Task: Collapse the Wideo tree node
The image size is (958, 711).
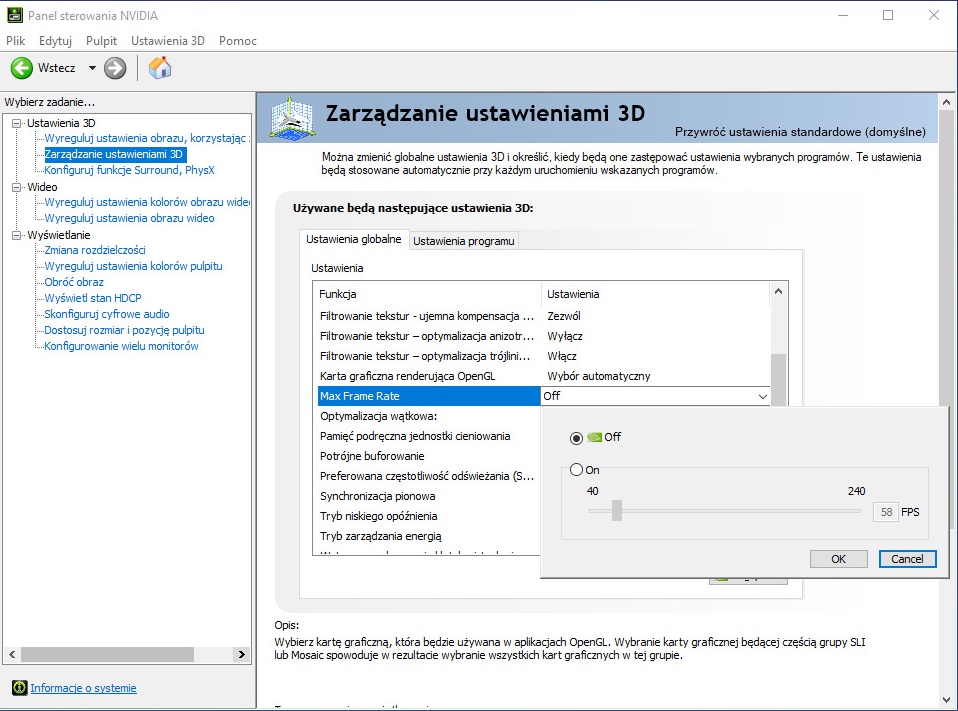Action: pos(16,187)
